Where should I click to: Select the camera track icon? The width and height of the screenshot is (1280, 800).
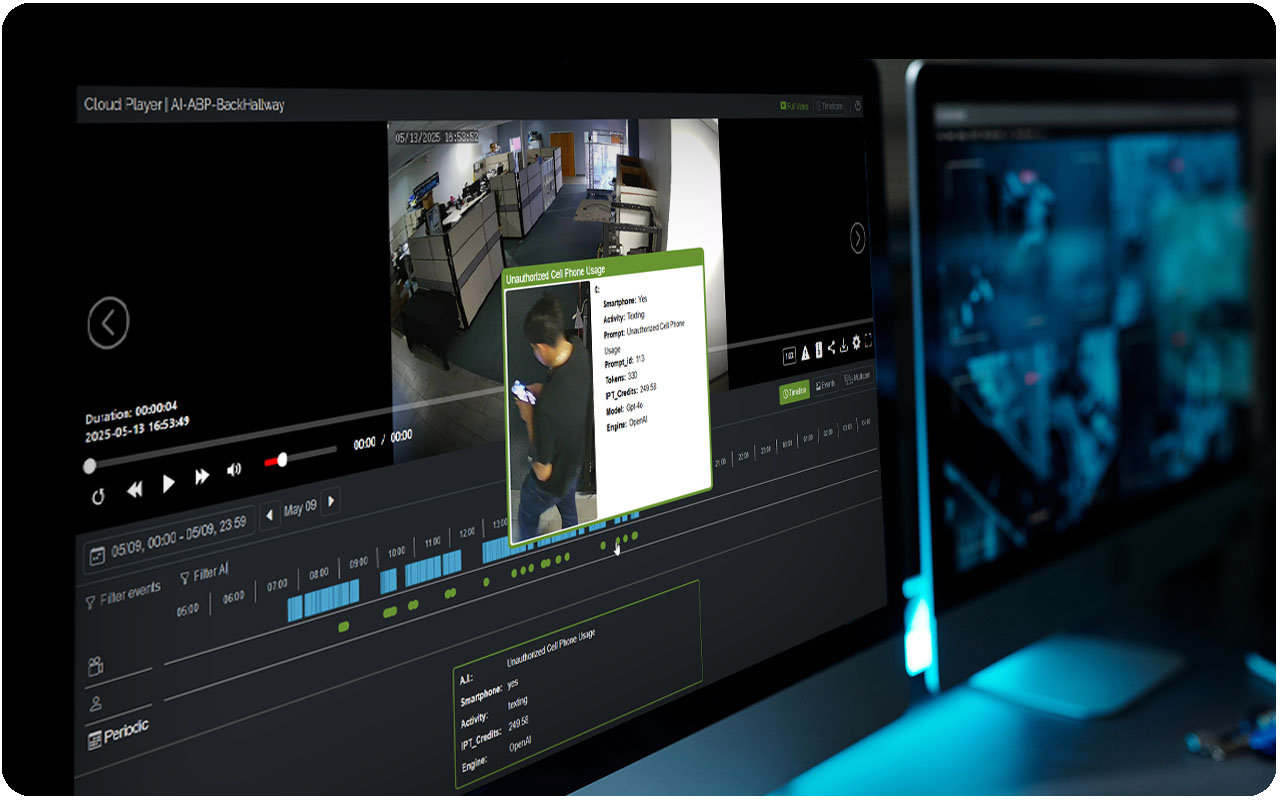96,665
